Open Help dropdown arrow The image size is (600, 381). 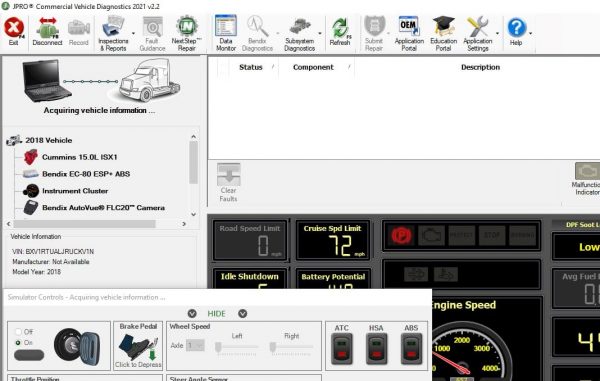(530, 34)
